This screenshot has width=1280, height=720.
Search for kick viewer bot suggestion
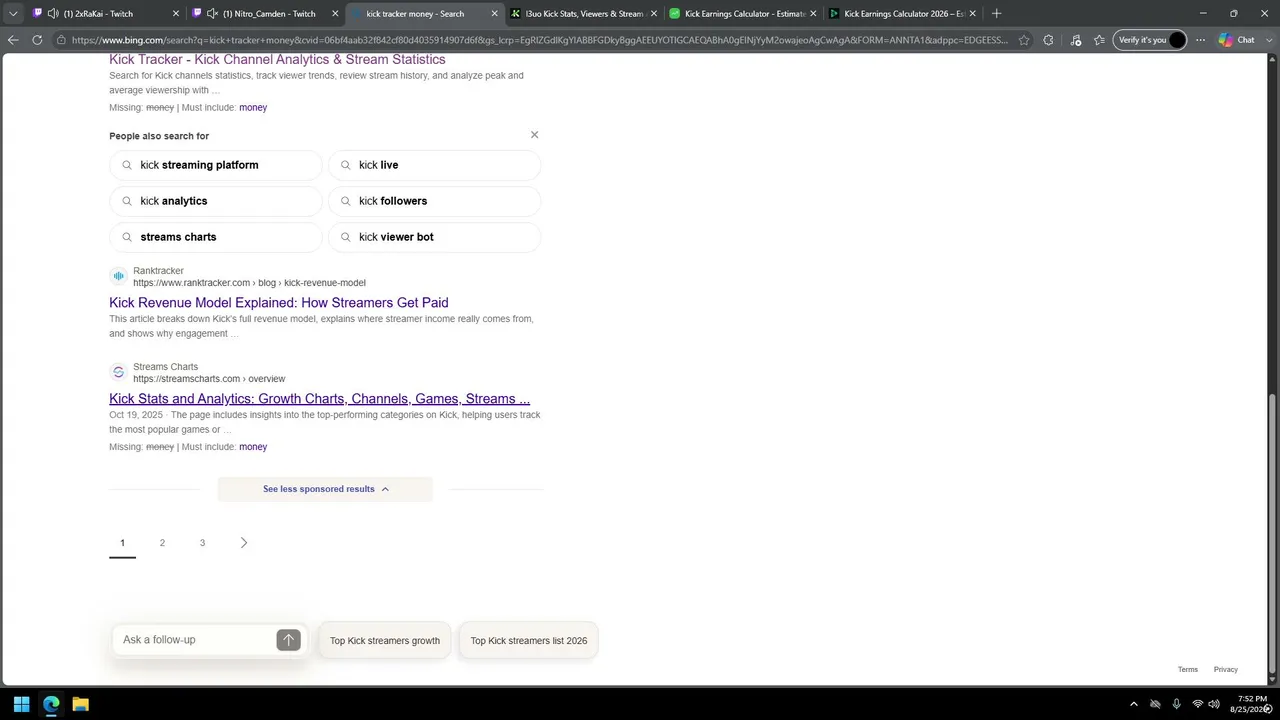coord(434,237)
